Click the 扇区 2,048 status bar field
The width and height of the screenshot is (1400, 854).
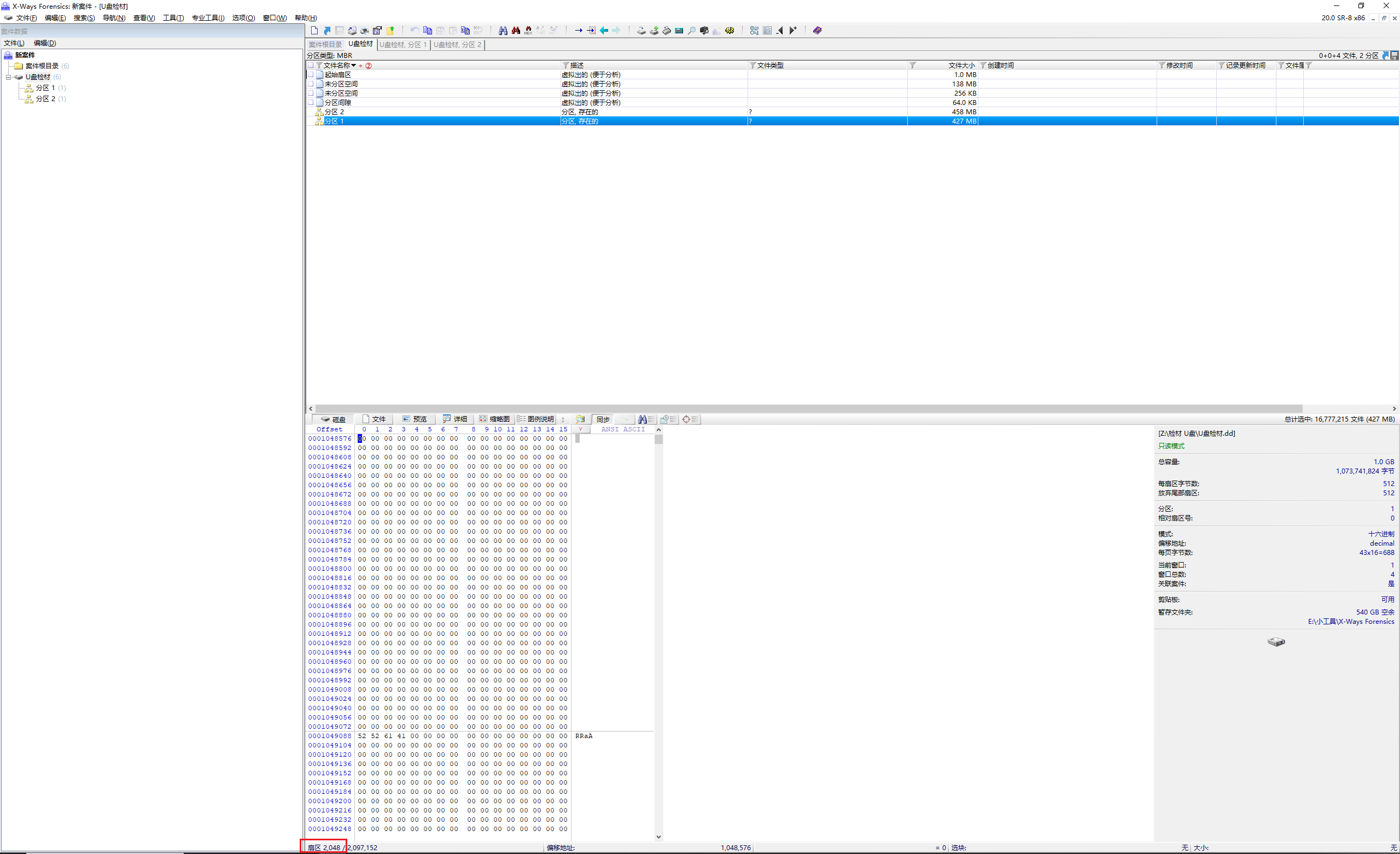(324, 848)
